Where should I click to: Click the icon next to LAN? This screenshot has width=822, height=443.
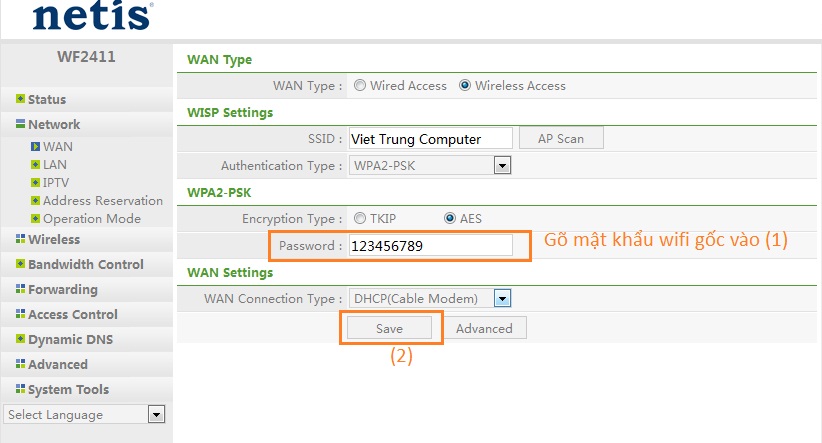[35, 165]
